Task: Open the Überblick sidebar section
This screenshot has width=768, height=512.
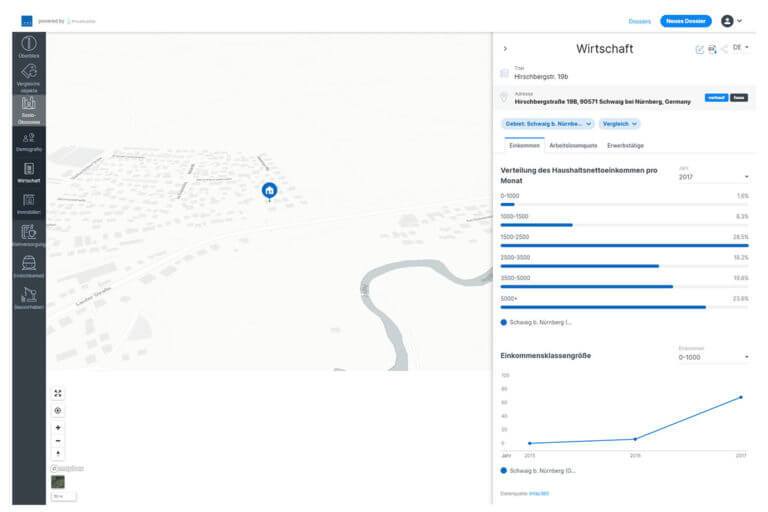Action: pyautogui.click(x=28, y=46)
